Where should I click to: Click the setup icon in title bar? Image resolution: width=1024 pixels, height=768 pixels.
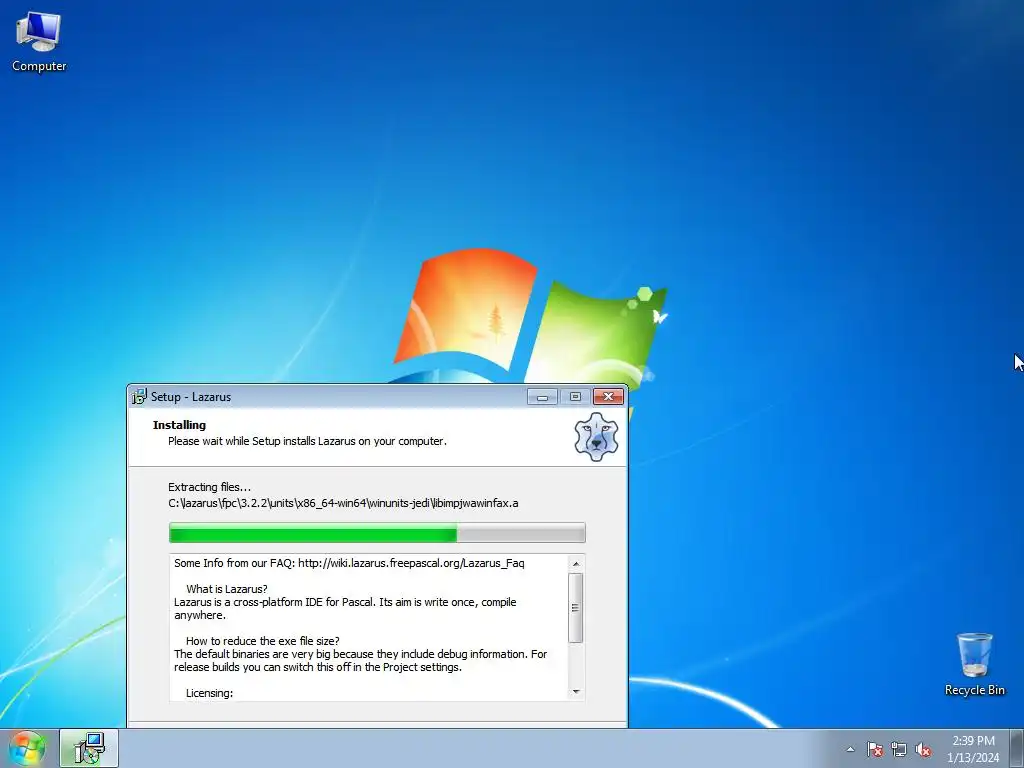[x=139, y=396]
